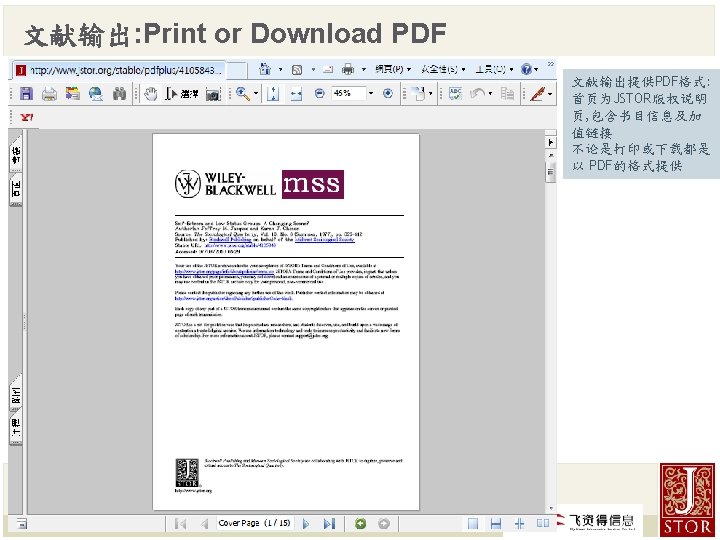720x540 pixels.
Task: Go to the previous page
Action: pos(205,523)
